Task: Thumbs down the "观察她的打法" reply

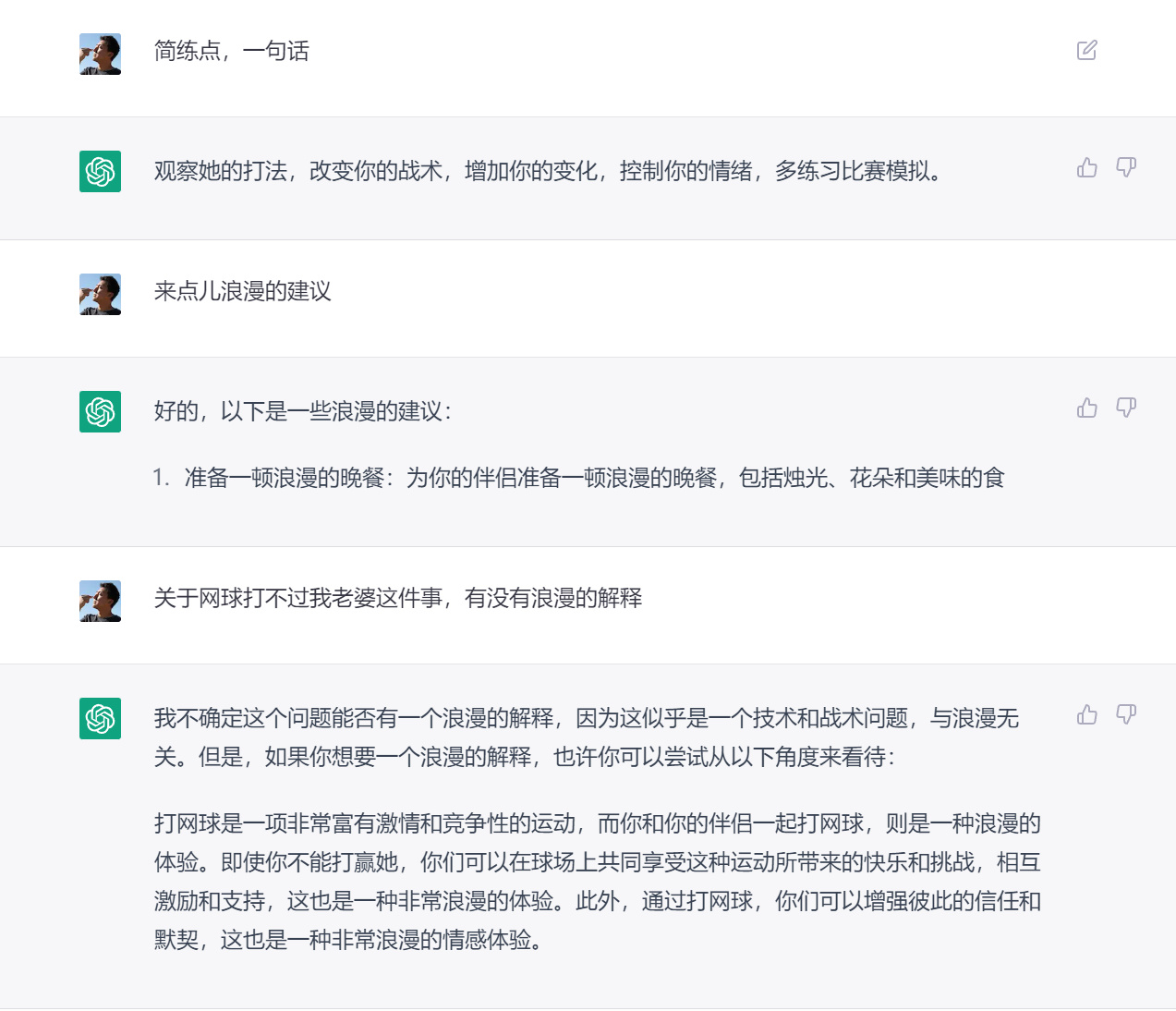Action: 1126,167
